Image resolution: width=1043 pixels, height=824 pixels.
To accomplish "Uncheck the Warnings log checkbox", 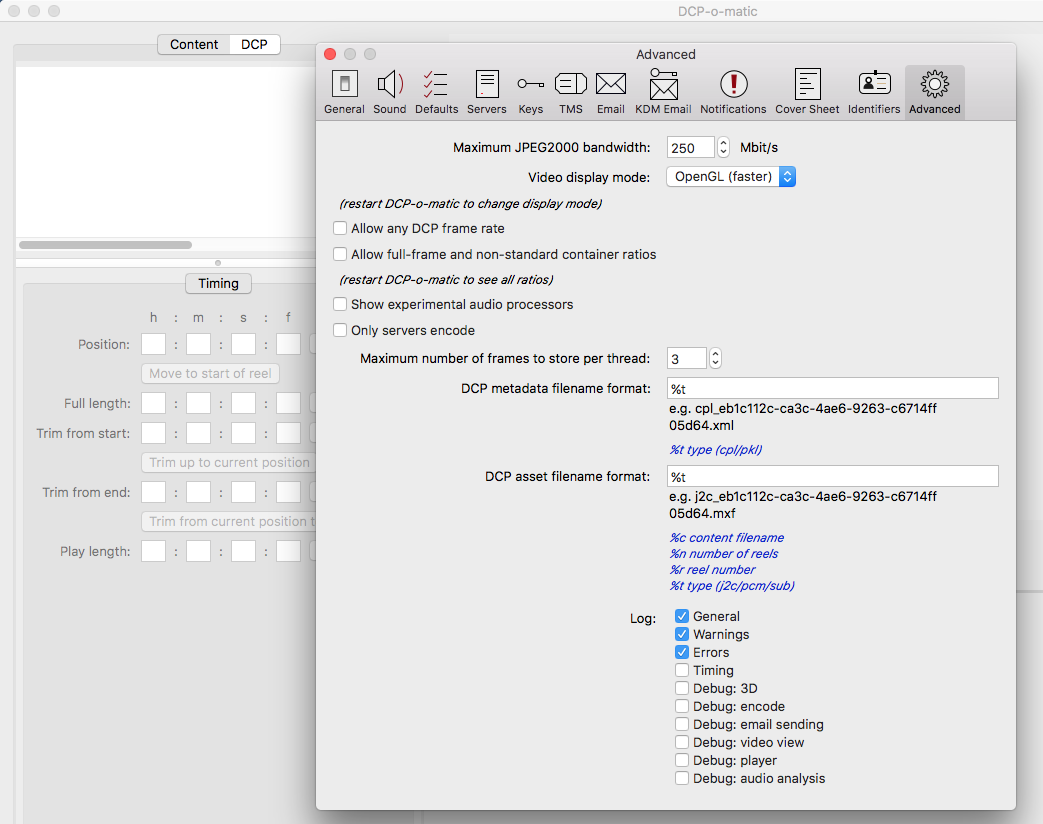I will [x=682, y=635].
